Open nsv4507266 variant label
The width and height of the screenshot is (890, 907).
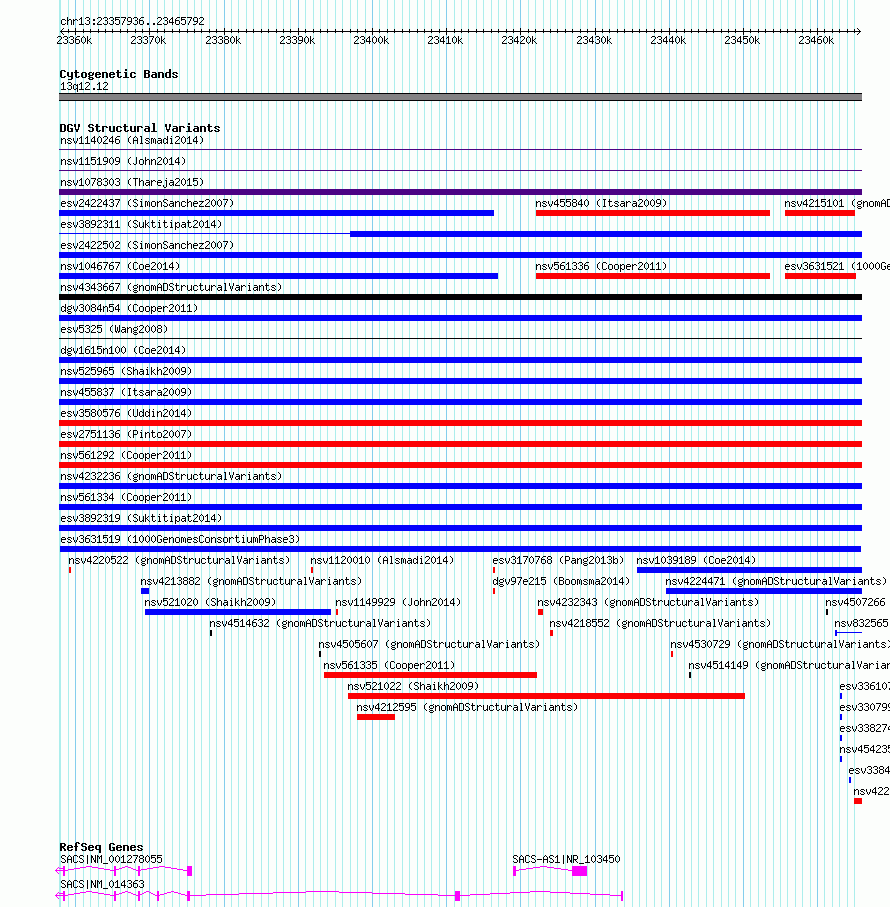(855, 602)
